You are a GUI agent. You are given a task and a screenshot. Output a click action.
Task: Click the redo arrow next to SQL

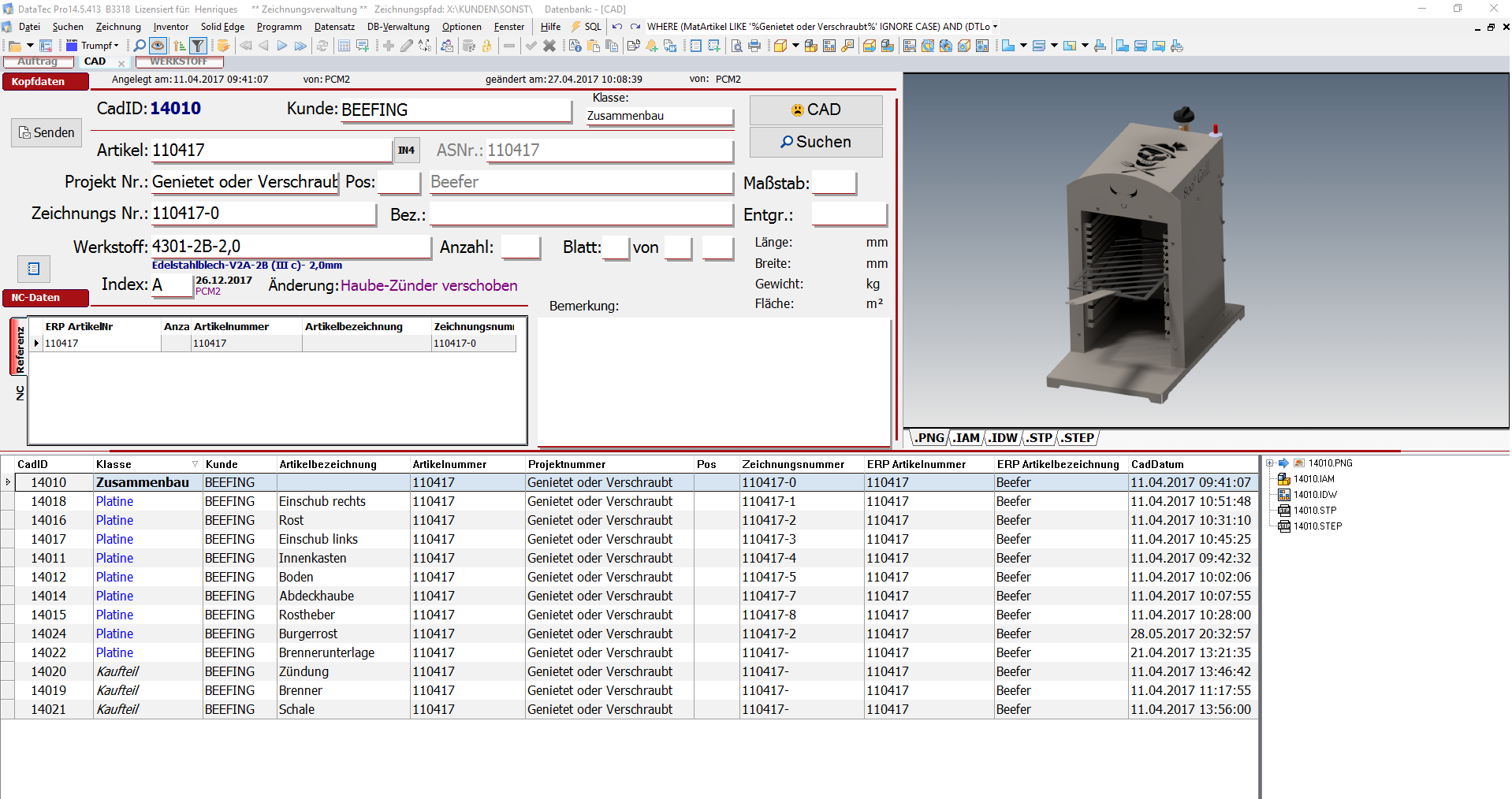635,27
